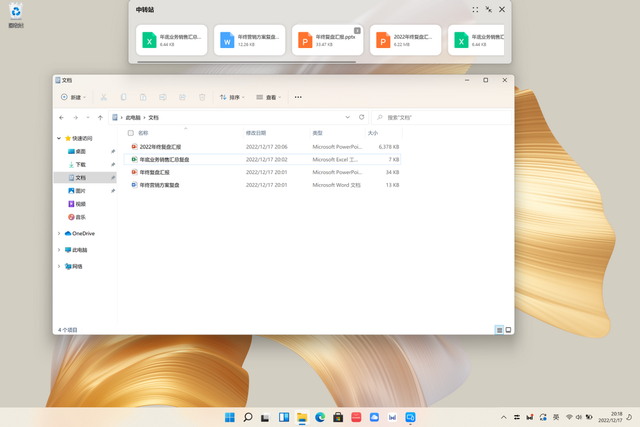Click the Share icon in the Explorer toolbar
This screenshot has height=427, width=640.
182,97
